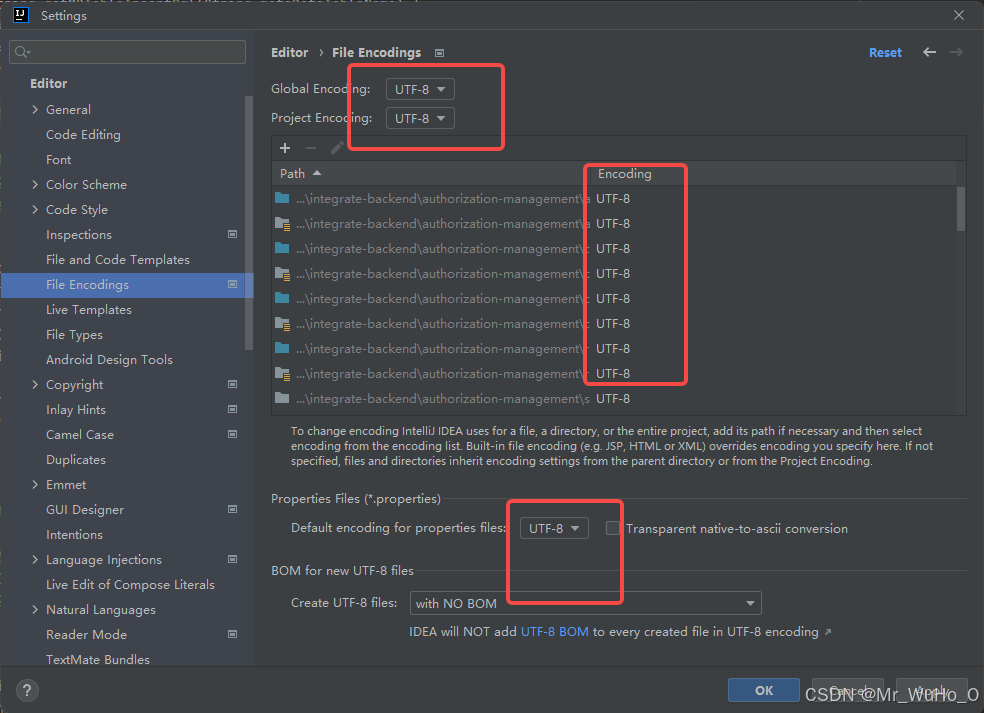This screenshot has width=984, height=713.
Task: Click the icon beside Copyright in the sidebar
Action: pyautogui.click(x=232, y=384)
